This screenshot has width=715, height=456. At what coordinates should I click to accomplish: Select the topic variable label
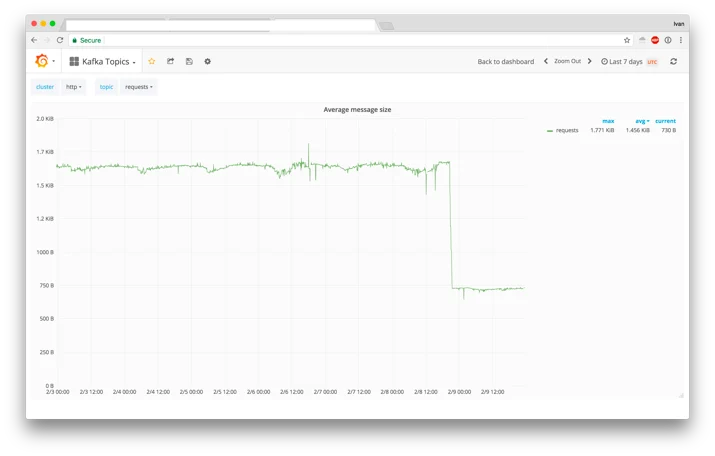point(106,87)
